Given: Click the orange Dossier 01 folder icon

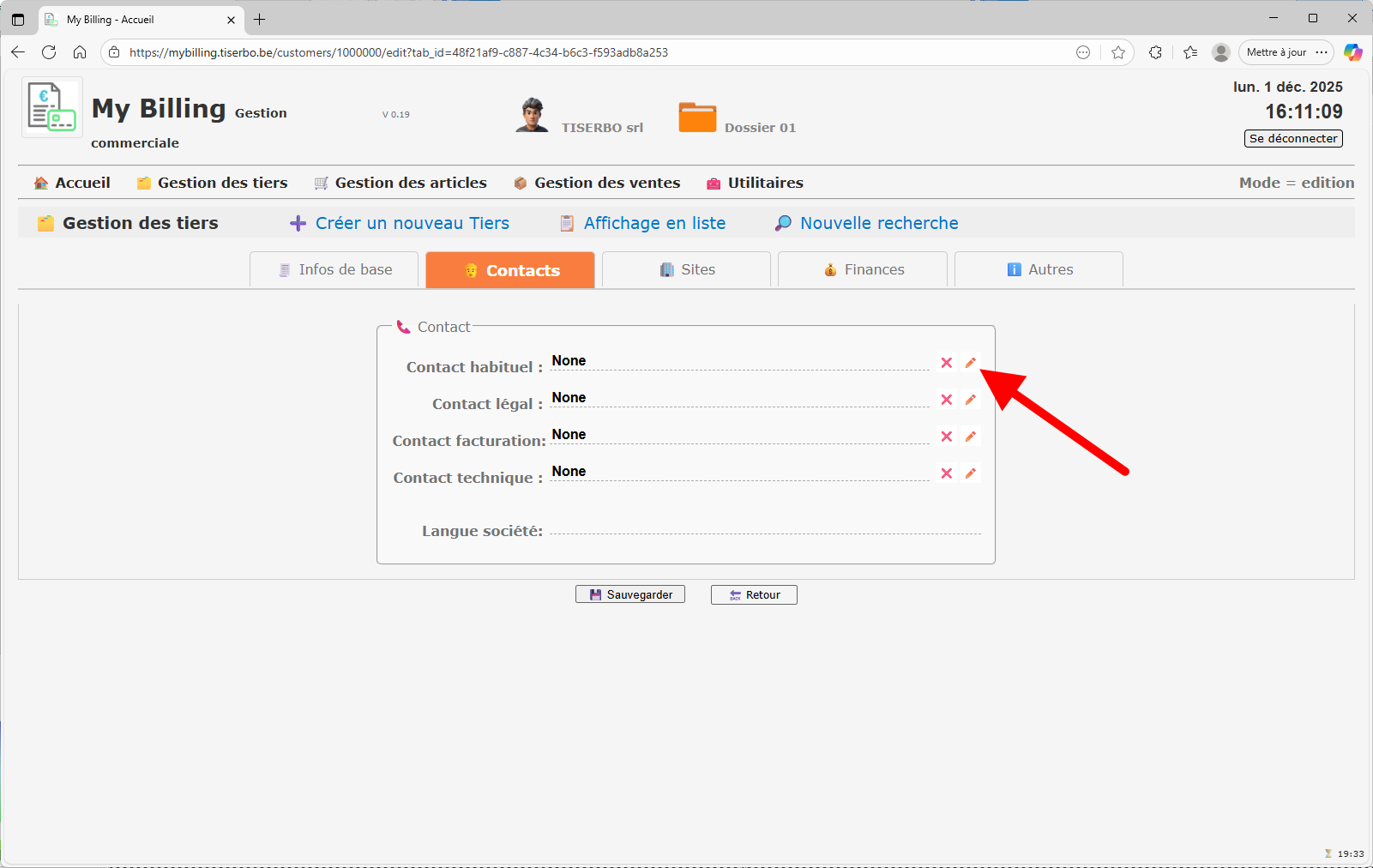Looking at the screenshot, I should point(696,118).
